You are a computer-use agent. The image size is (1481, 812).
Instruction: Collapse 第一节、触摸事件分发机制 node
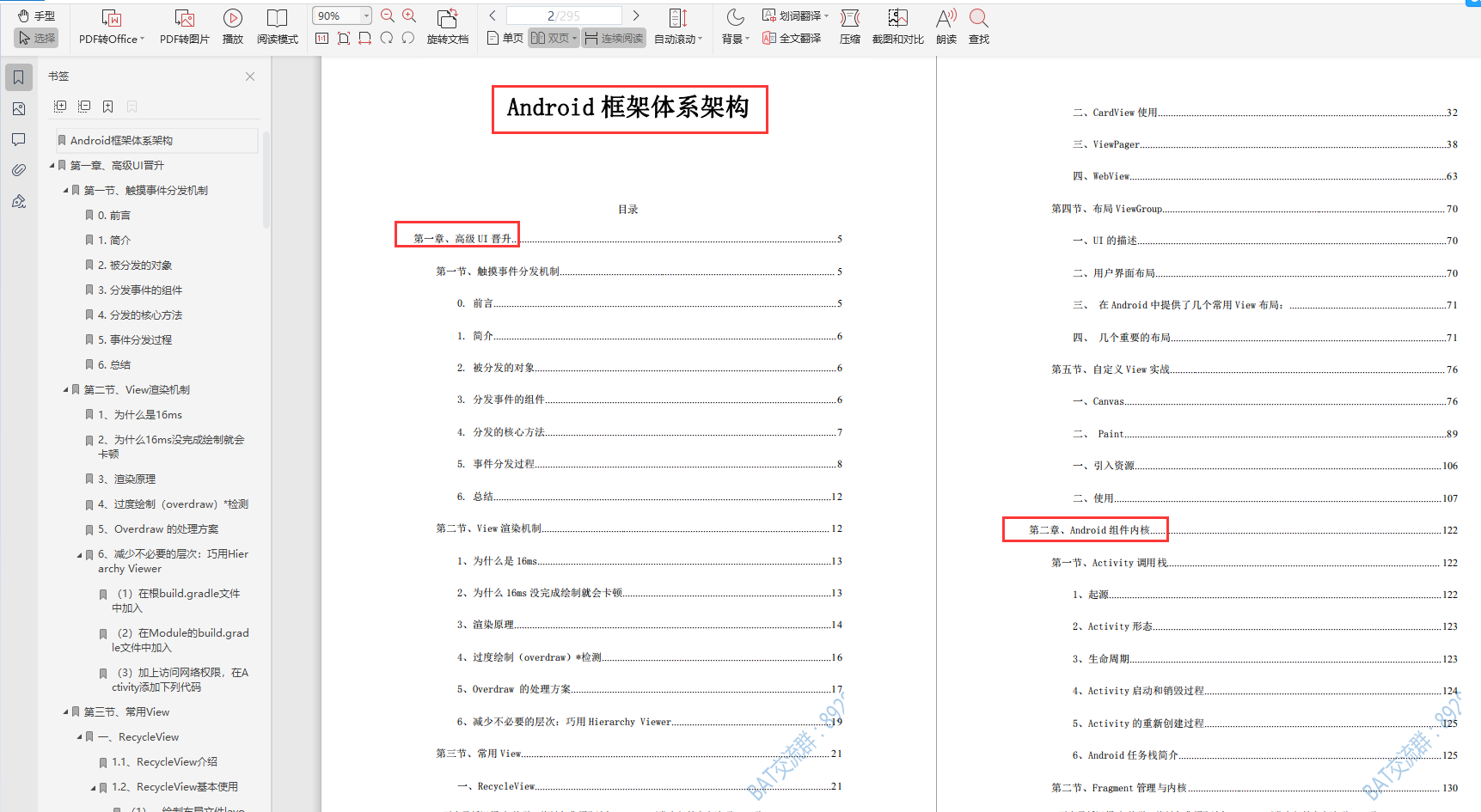tap(65, 190)
